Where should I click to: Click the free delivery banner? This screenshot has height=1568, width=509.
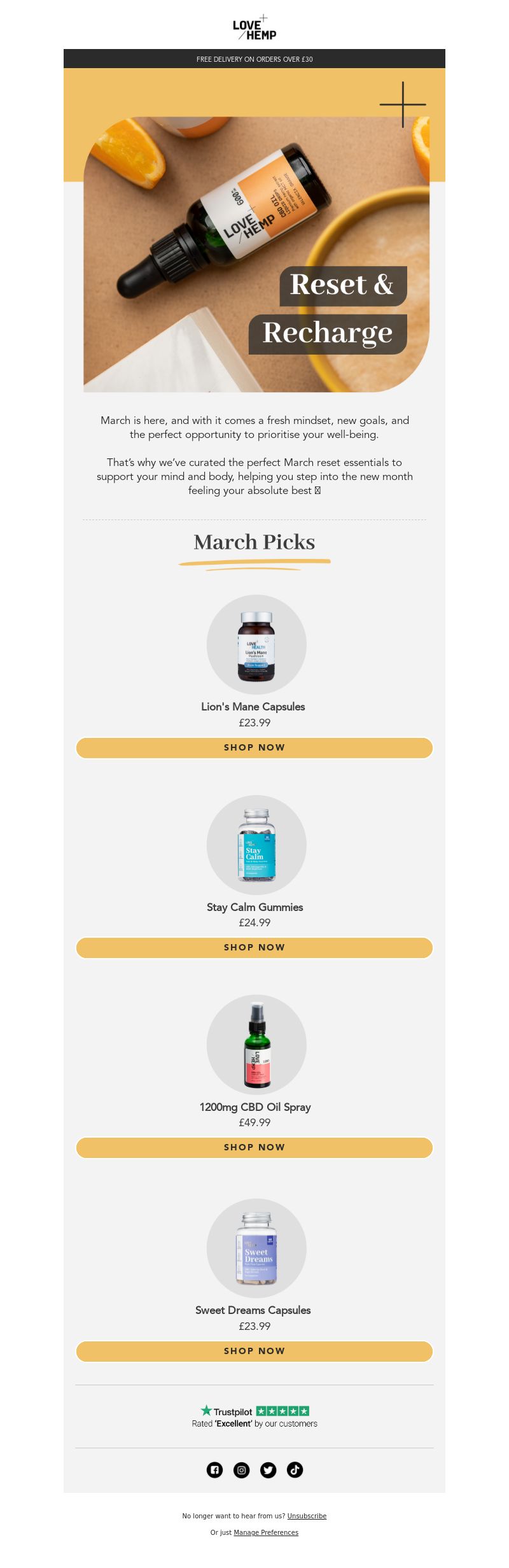coord(254,59)
